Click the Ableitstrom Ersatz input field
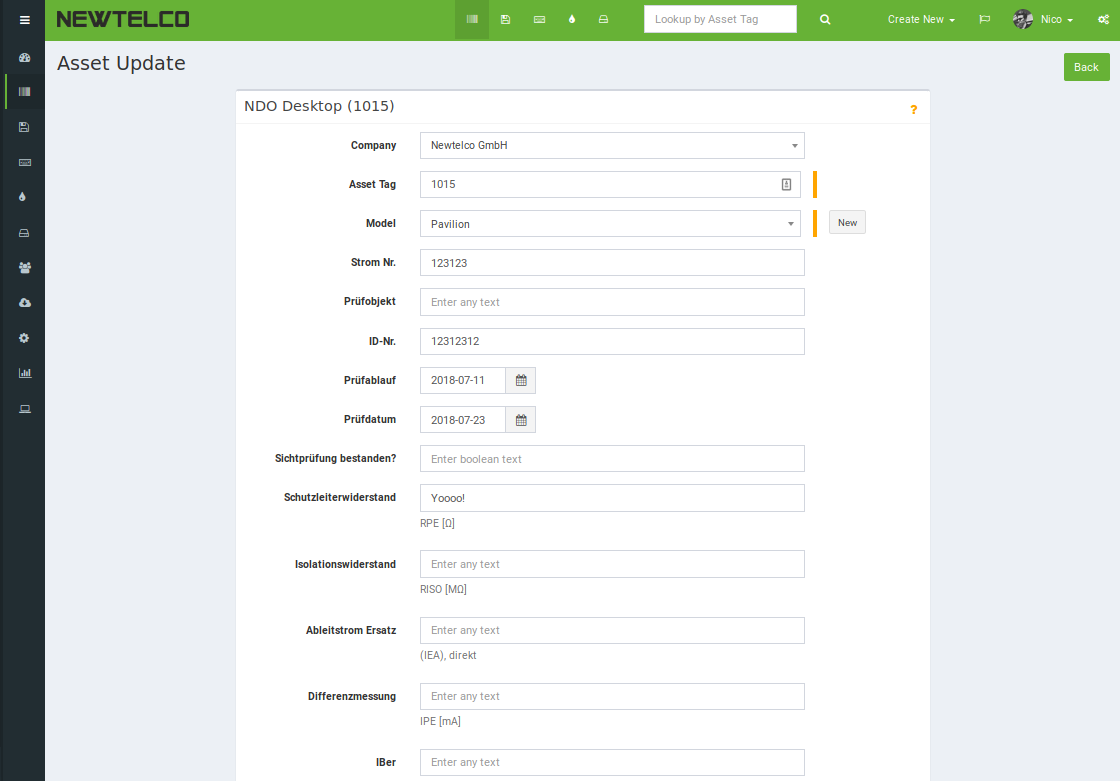Viewport: 1120px width, 781px height. pyautogui.click(x=612, y=630)
